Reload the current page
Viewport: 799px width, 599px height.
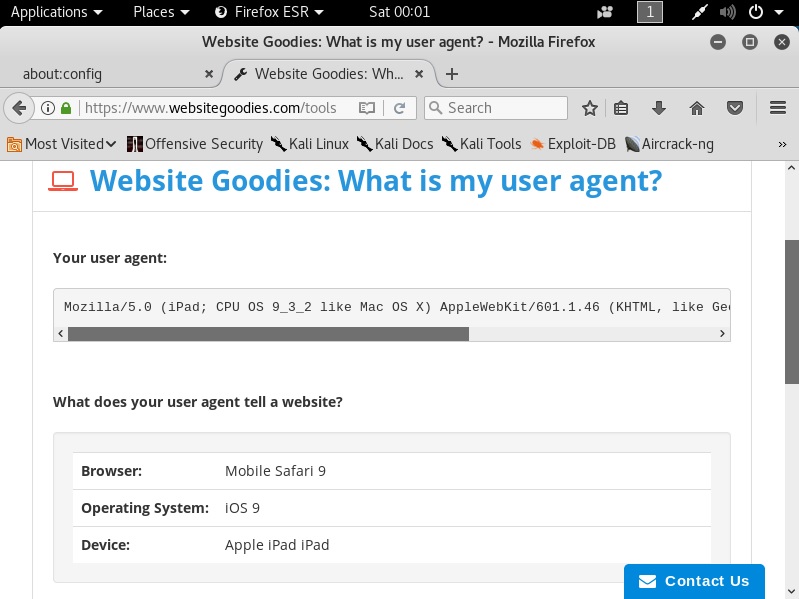[x=400, y=108]
